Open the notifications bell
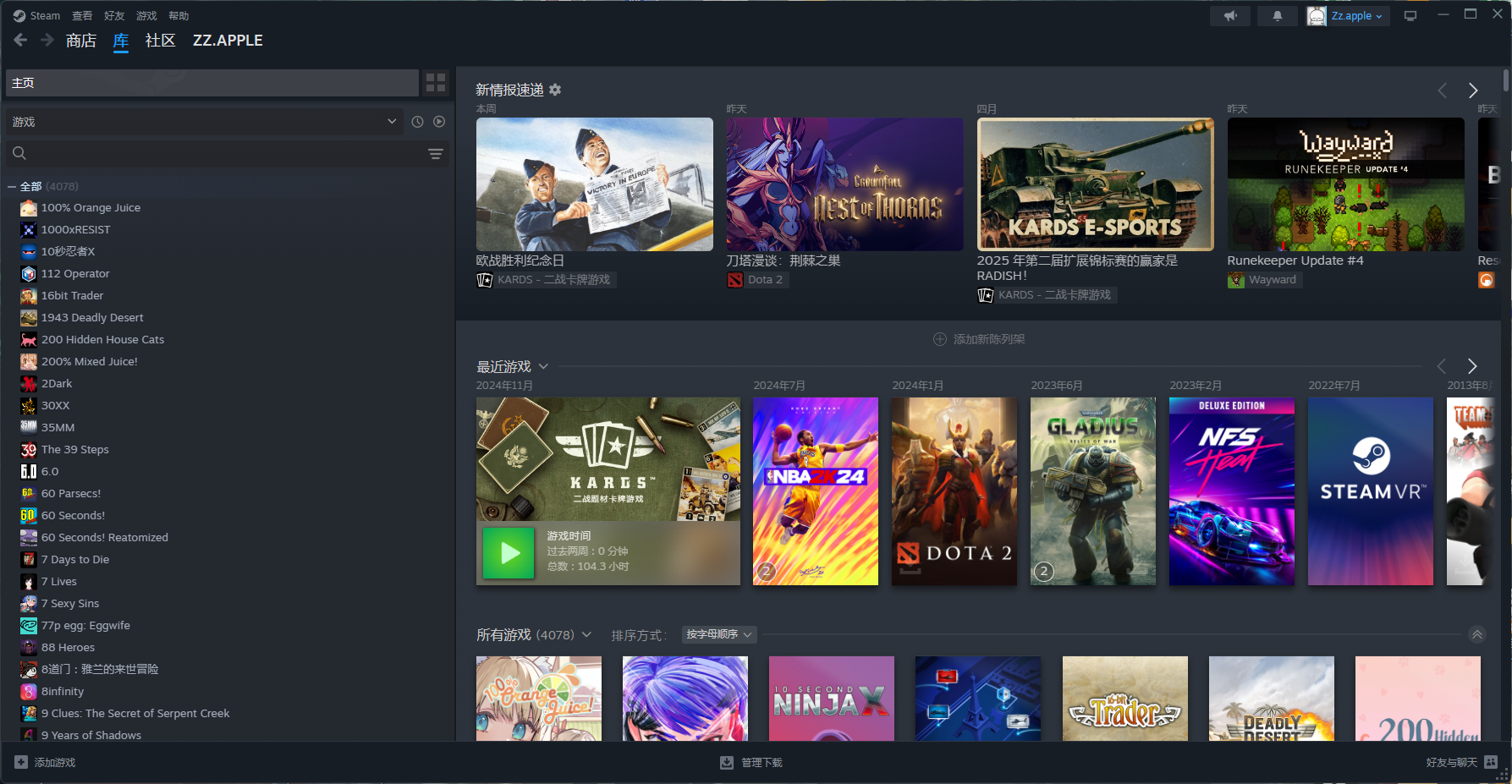1512x784 pixels. pos(1278,16)
